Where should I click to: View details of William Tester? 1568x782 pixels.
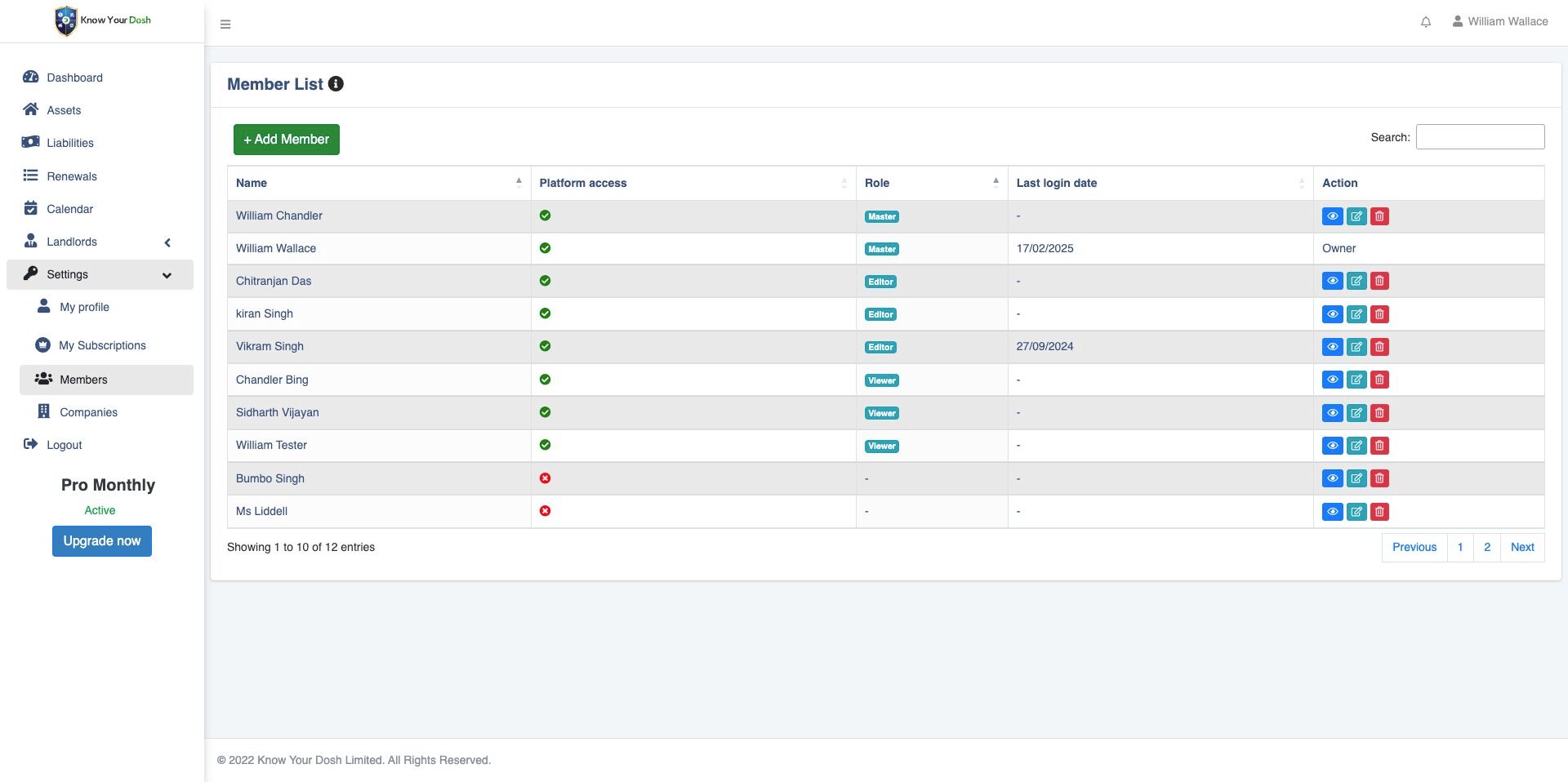tap(1332, 446)
